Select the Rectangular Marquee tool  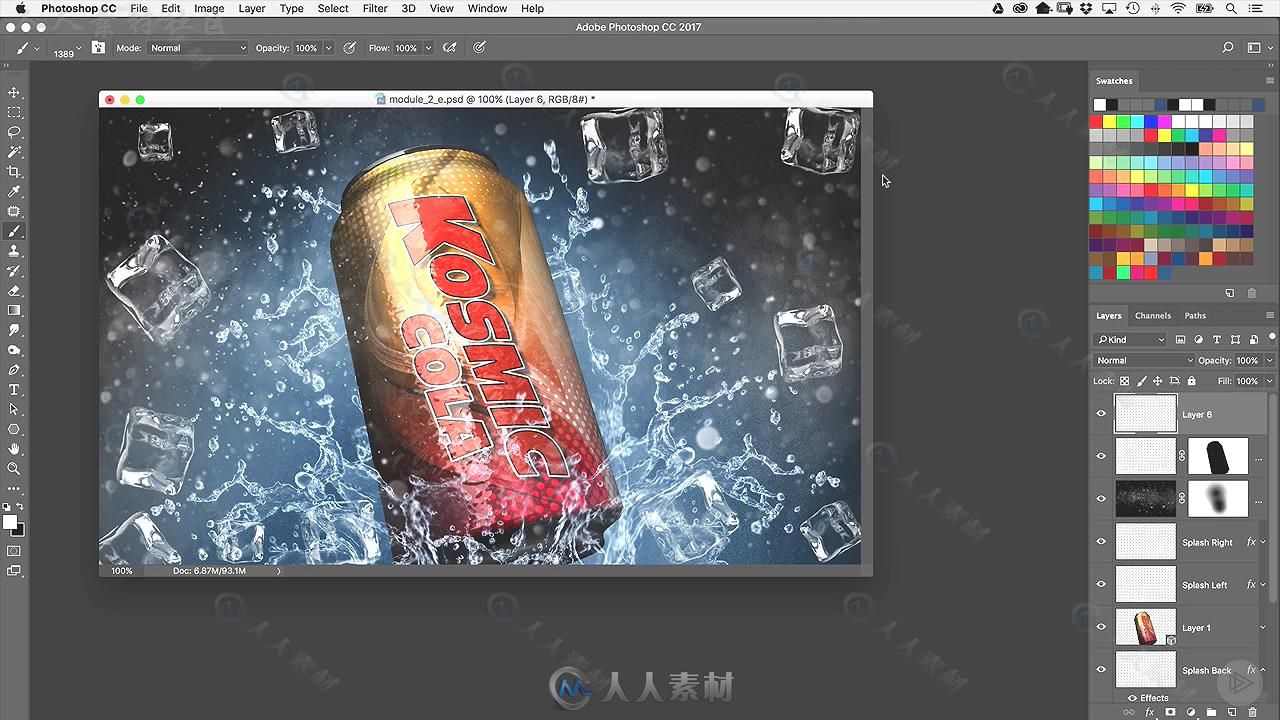(x=14, y=113)
